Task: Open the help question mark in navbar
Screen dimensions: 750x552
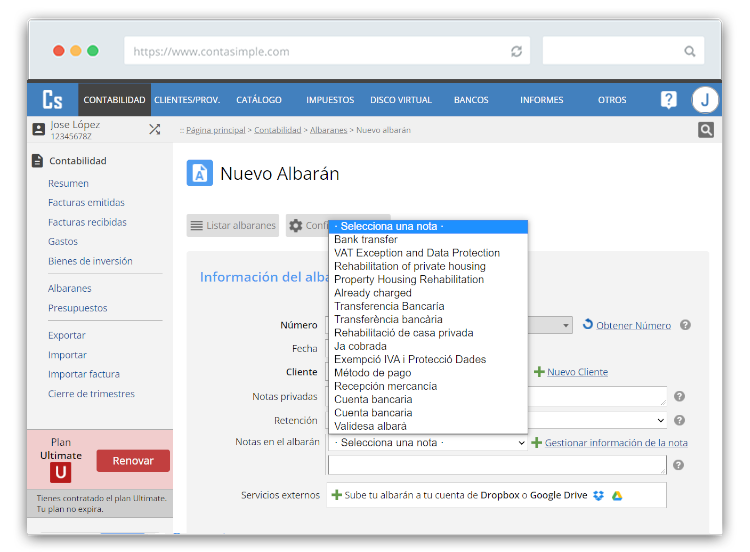Action: click(669, 100)
